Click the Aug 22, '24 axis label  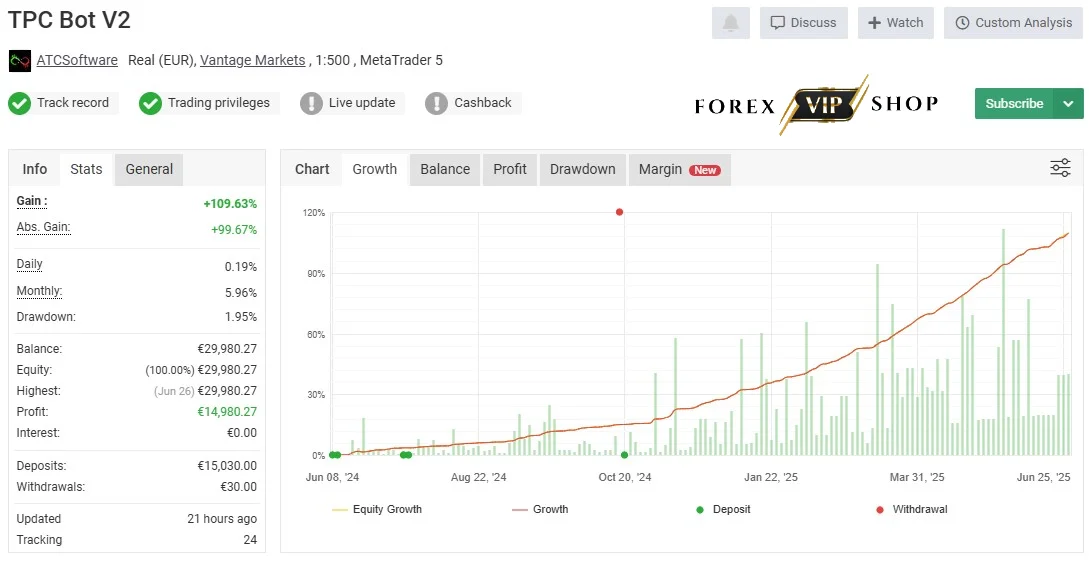tap(479, 477)
